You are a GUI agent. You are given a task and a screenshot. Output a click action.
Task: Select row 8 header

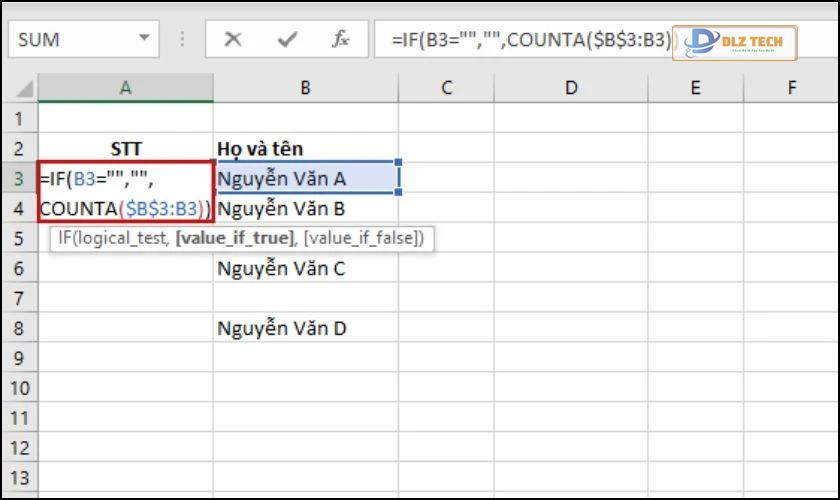coord(19,328)
